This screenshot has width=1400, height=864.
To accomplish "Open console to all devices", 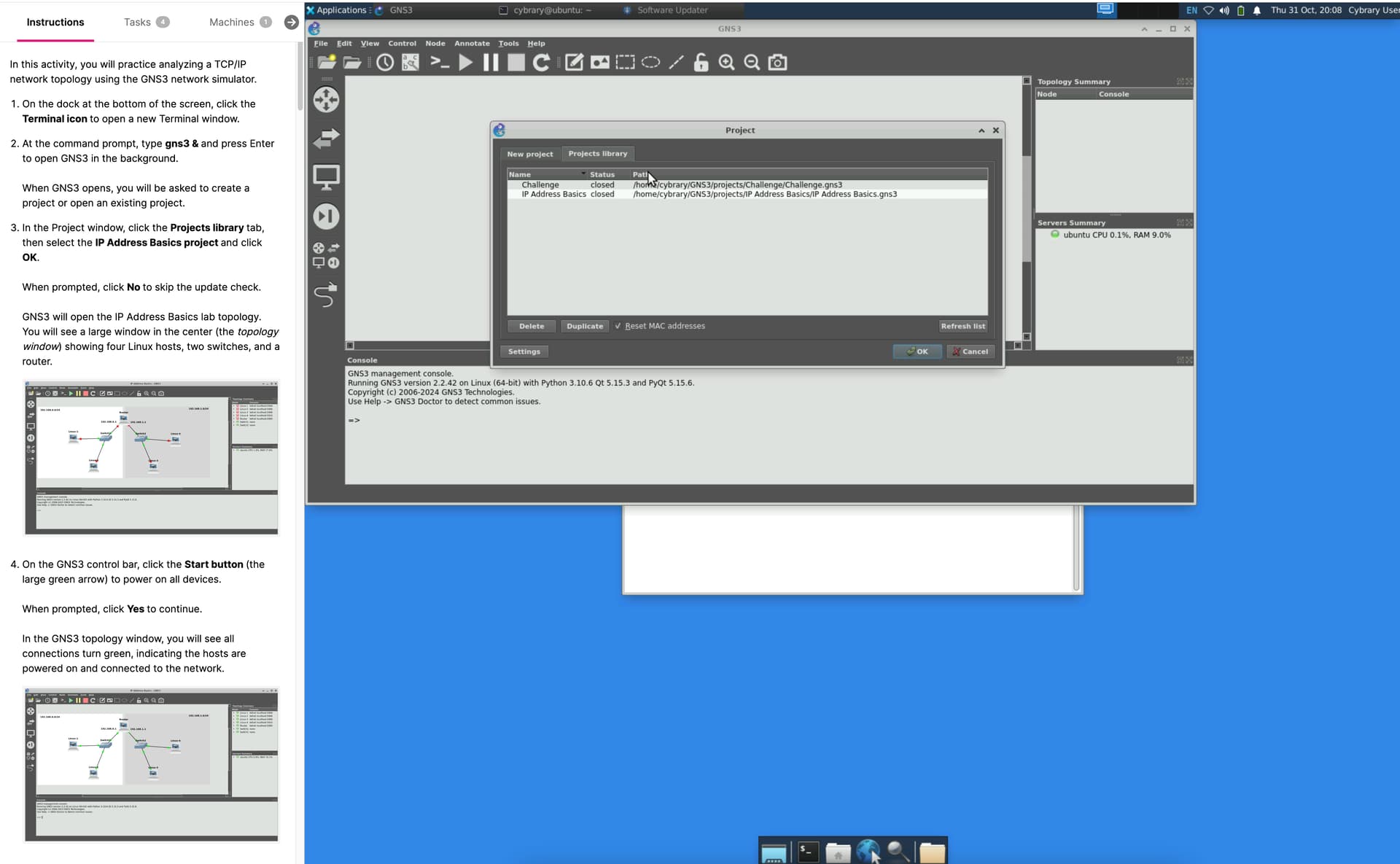I will (x=440, y=63).
